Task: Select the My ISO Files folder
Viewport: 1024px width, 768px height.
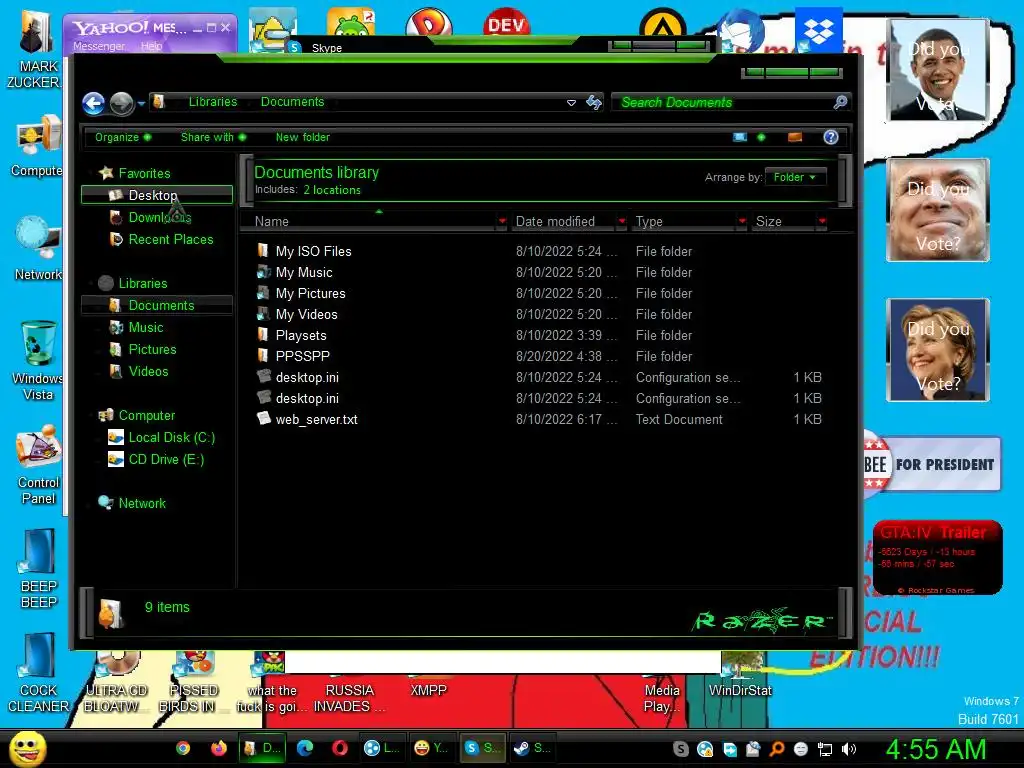Action: pyautogui.click(x=313, y=251)
